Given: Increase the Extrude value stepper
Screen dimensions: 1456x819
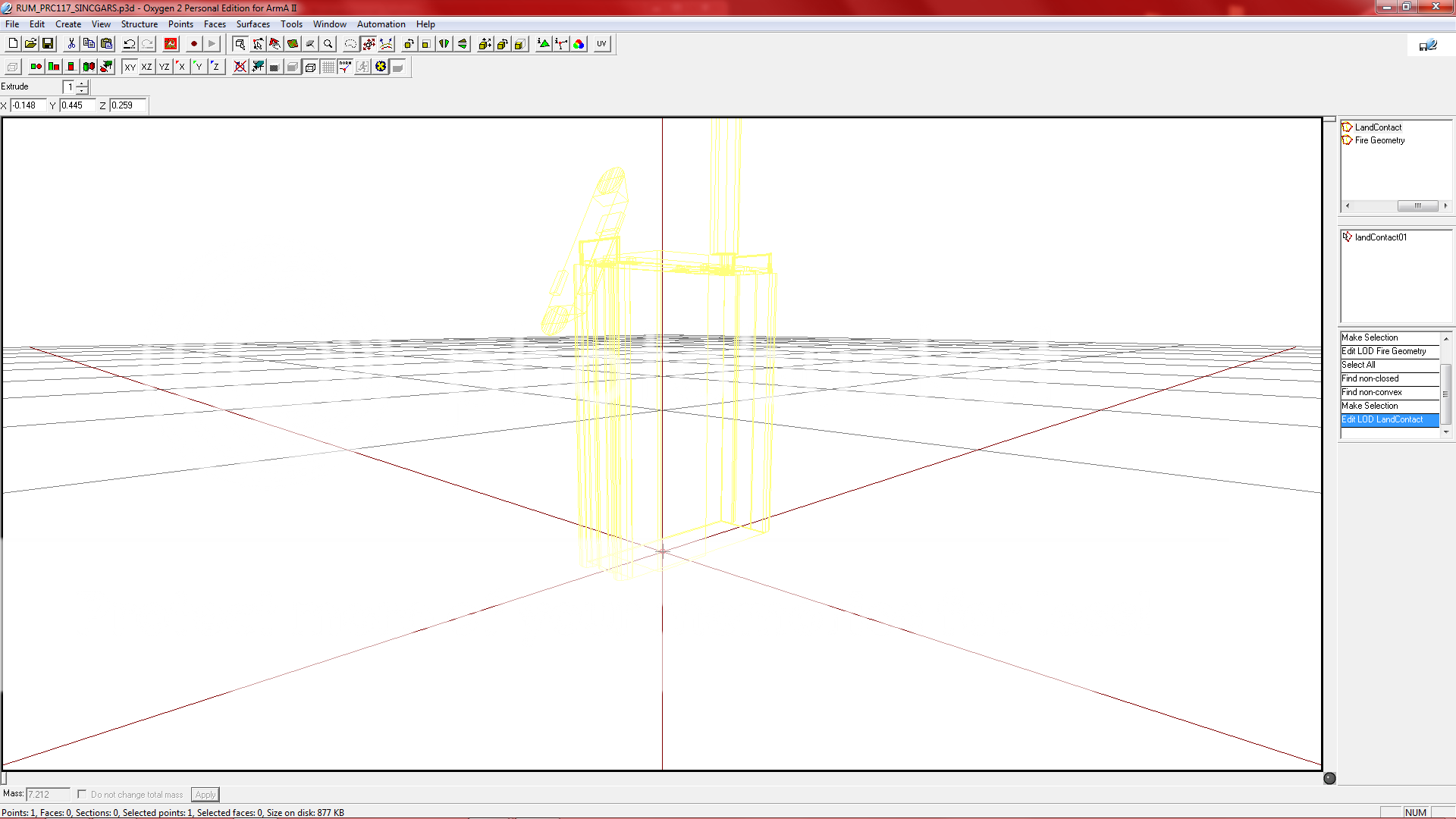Looking at the screenshot, I should click(x=82, y=83).
